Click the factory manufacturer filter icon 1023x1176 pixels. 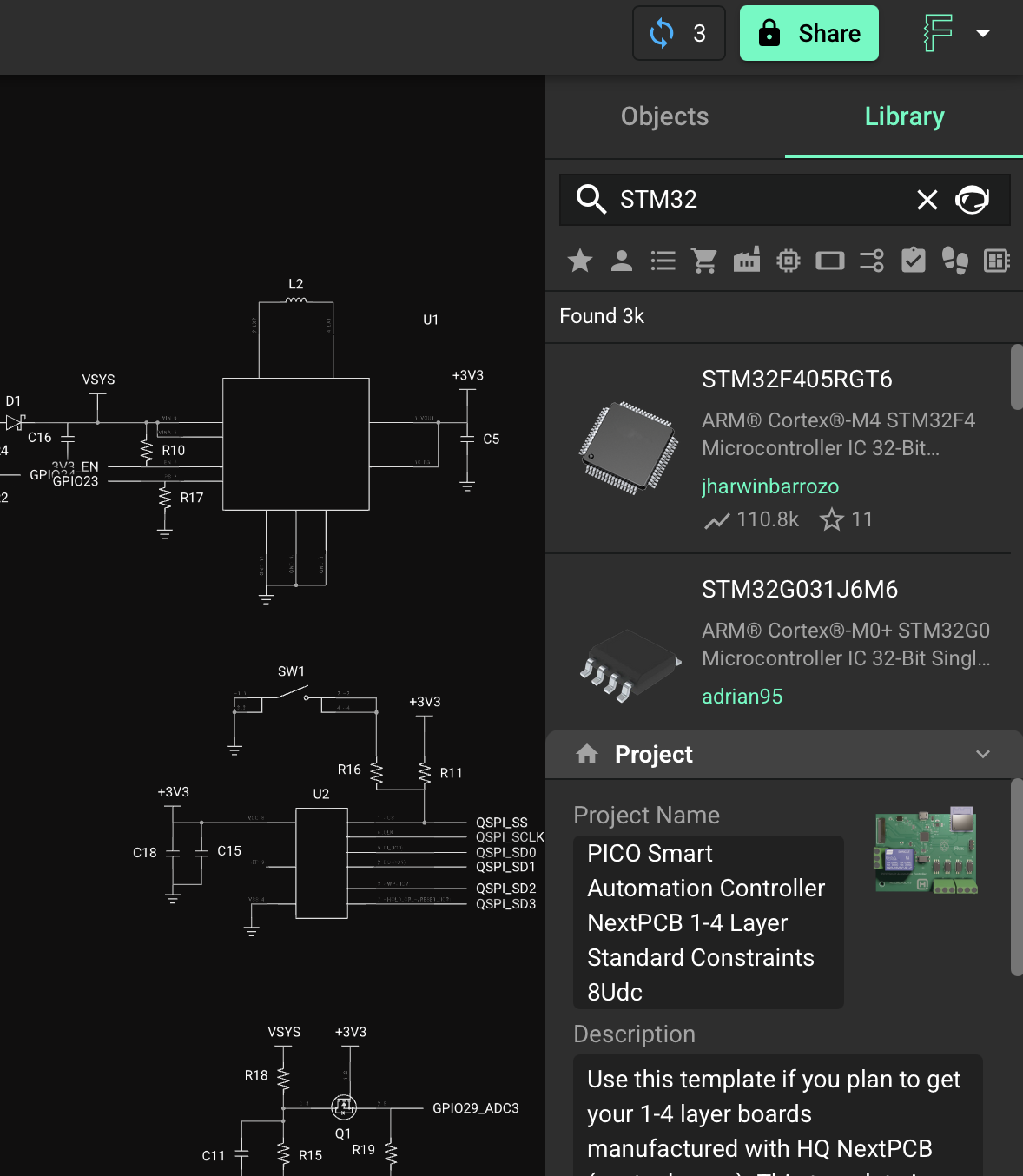point(747,261)
